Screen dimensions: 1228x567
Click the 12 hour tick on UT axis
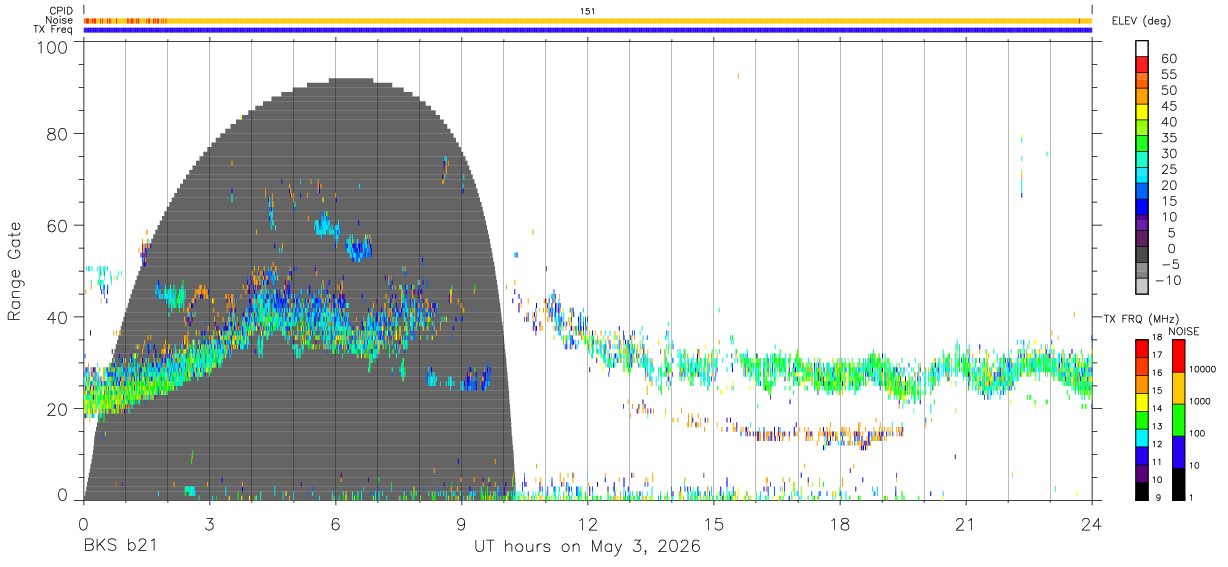coord(587,524)
